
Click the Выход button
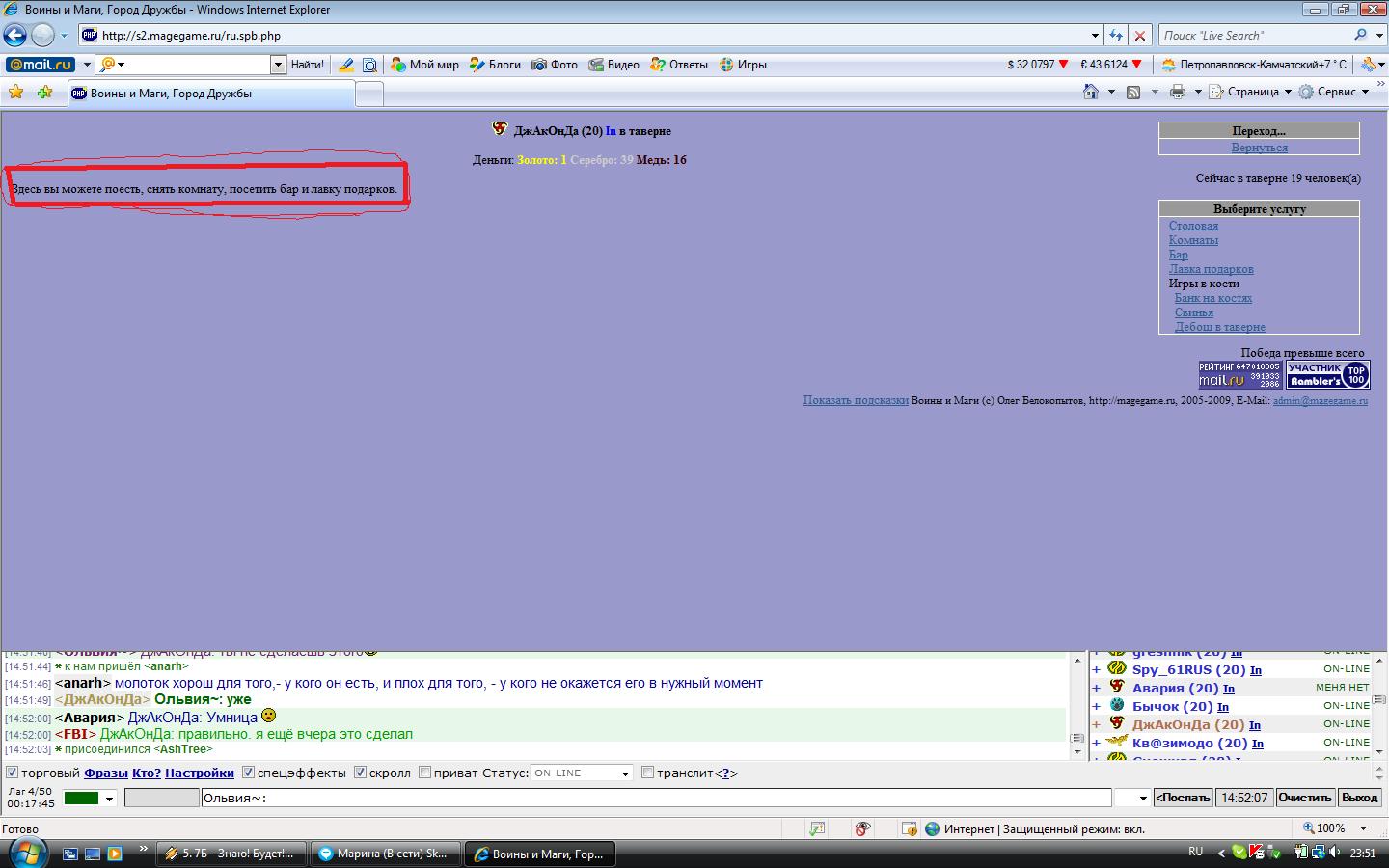[1359, 798]
